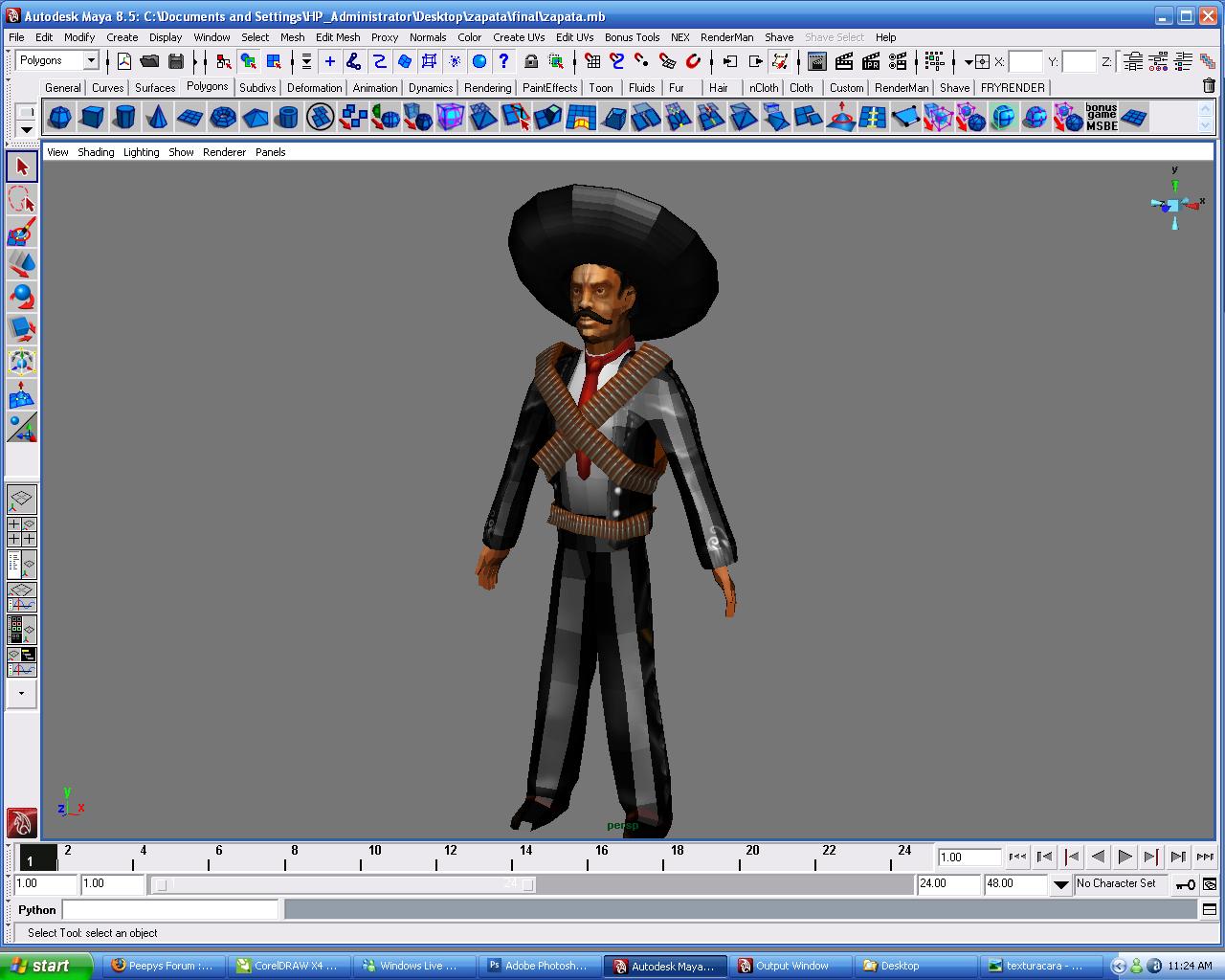Activate the Scale tool
1225x980 pixels.
[22, 329]
